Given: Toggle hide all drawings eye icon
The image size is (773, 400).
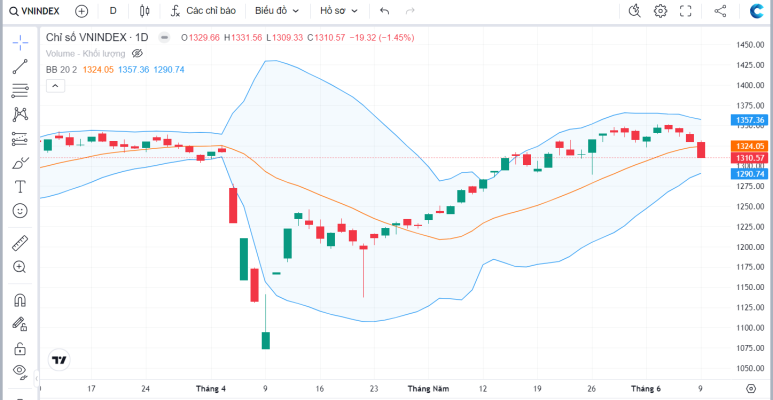Looking at the screenshot, I should pos(20,370).
